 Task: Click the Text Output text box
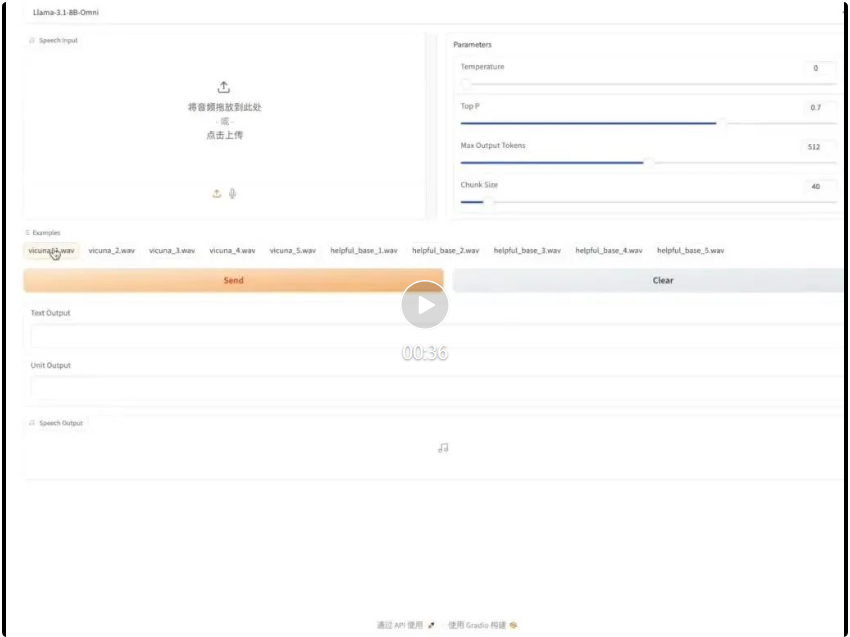point(430,336)
